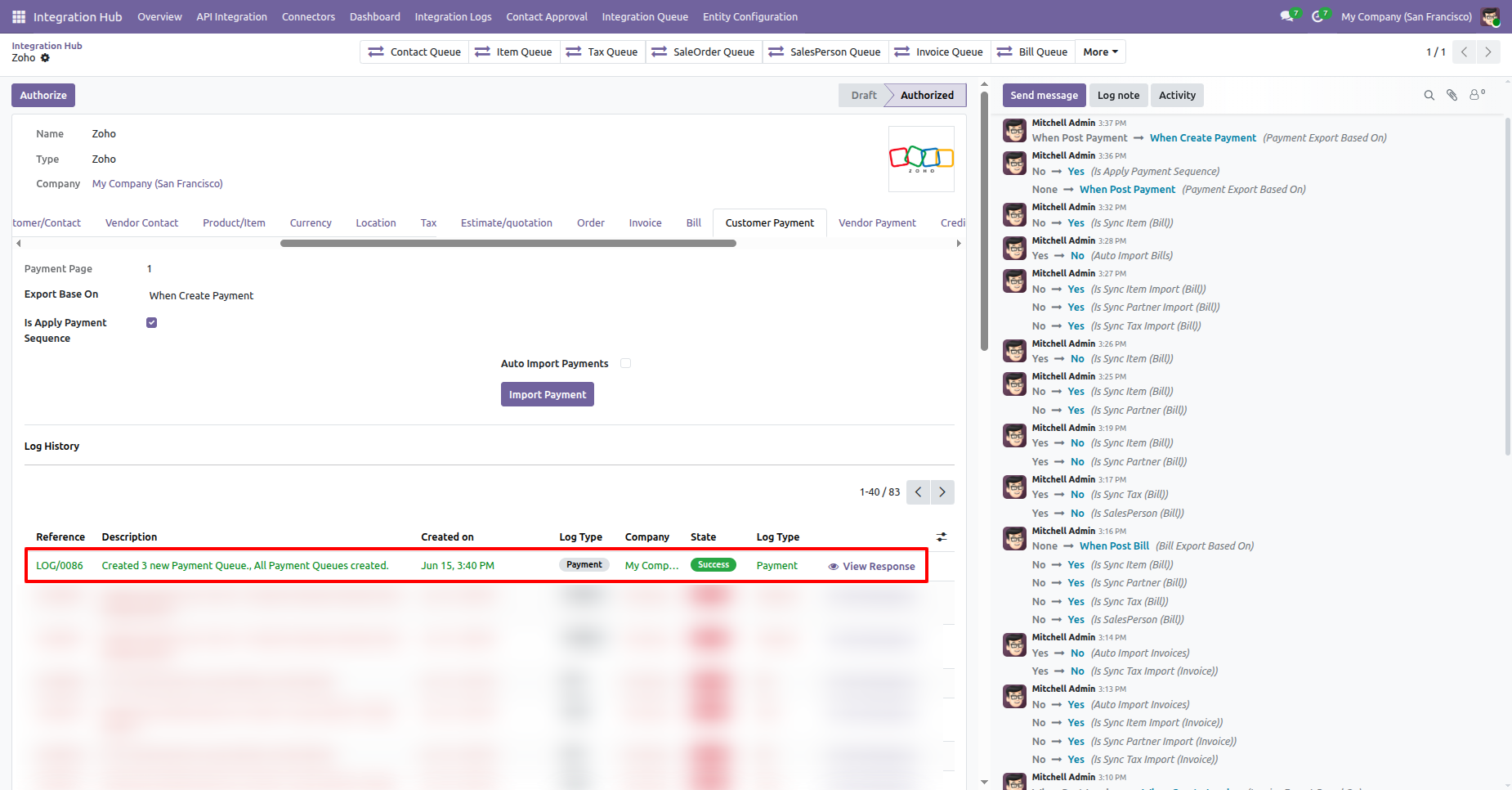Edit the Name field value Zoho
1512x790 pixels.
click(x=104, y=134)
